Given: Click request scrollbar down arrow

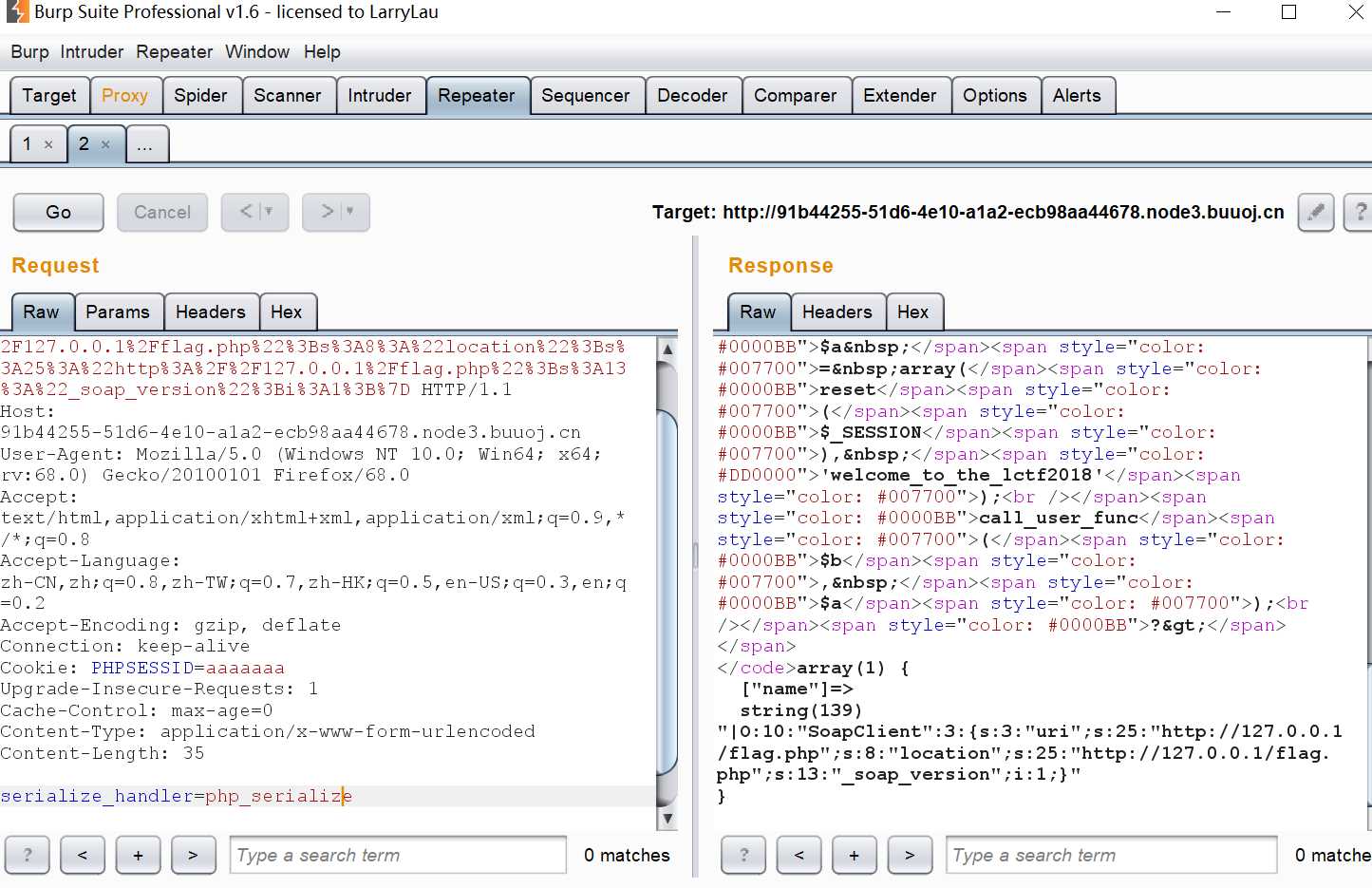Looking at the screenshot, I should (667, 818).
